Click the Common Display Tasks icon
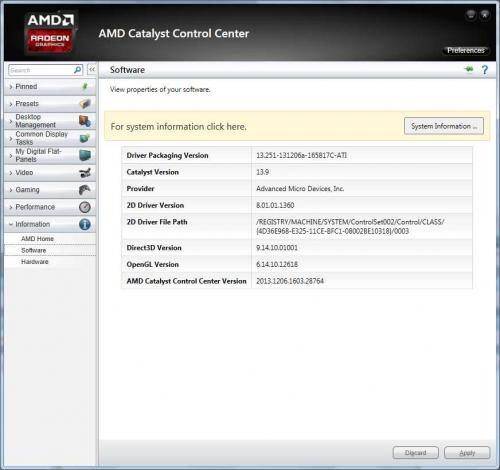 (x=85, y=138)
